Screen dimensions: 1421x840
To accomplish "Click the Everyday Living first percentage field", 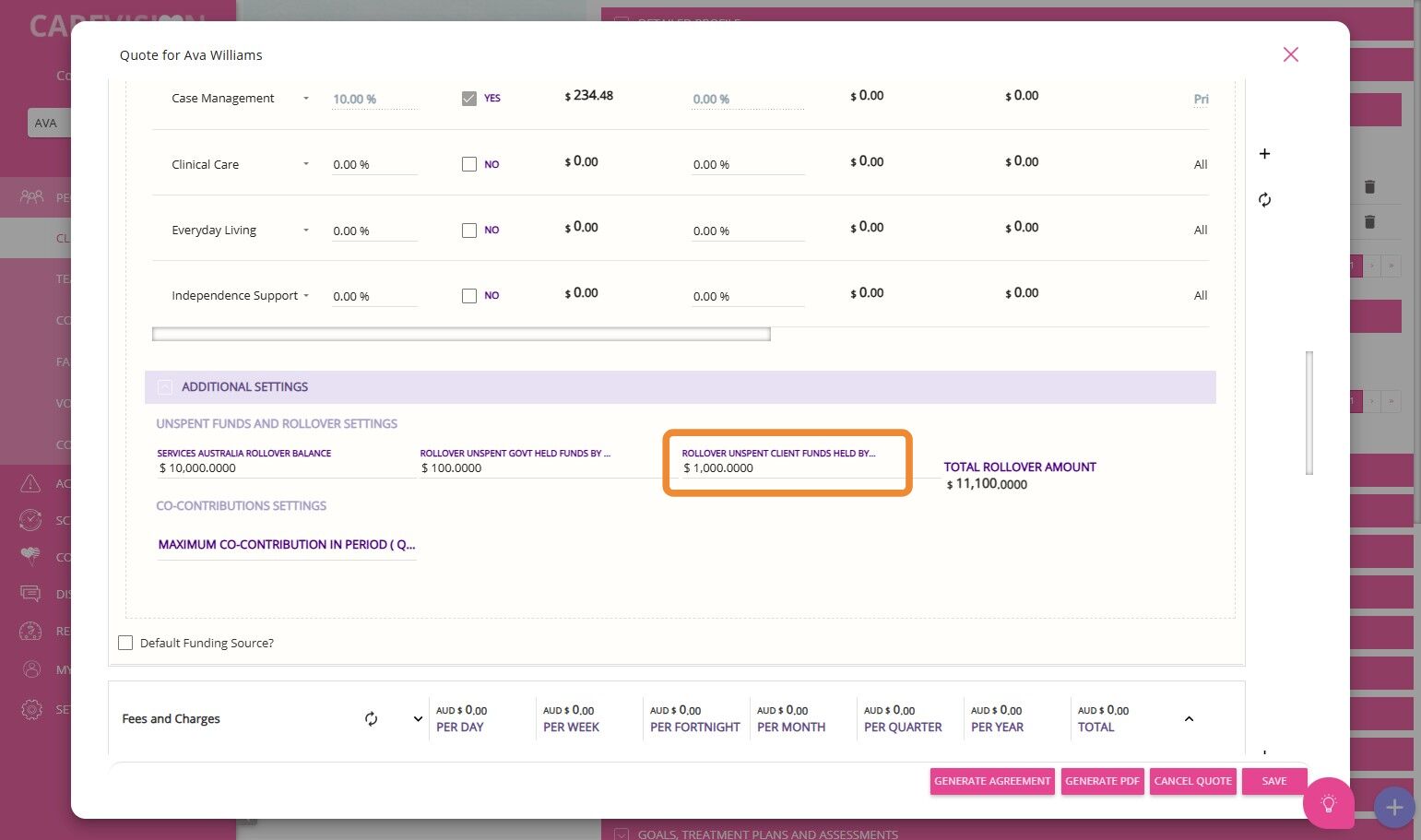I will tap(374, 231).
